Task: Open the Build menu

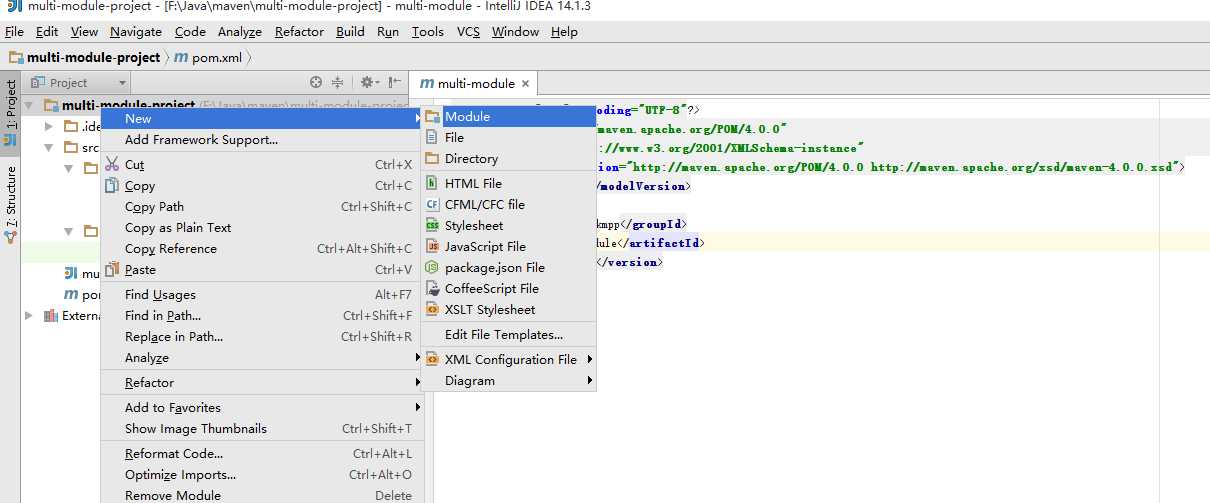Action: click(x=350, y=31)
